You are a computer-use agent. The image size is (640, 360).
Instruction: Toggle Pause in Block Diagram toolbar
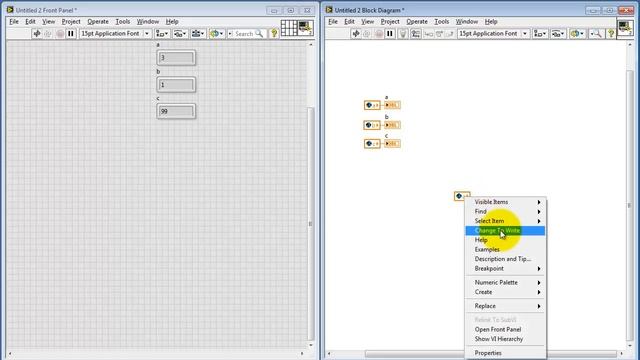pos(390,33)
